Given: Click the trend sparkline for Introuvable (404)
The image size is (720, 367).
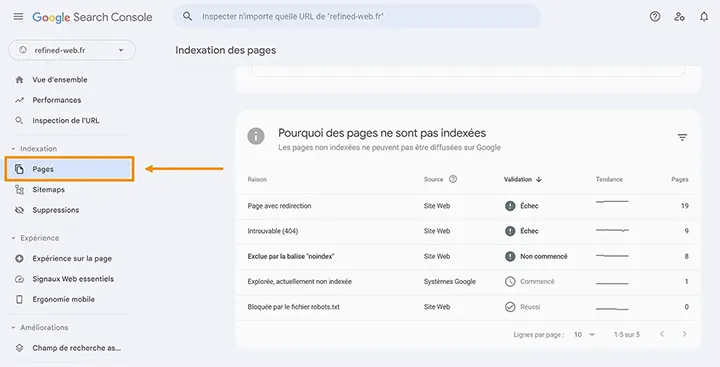Looking at the screenshot, I should [x=612, y=230].
